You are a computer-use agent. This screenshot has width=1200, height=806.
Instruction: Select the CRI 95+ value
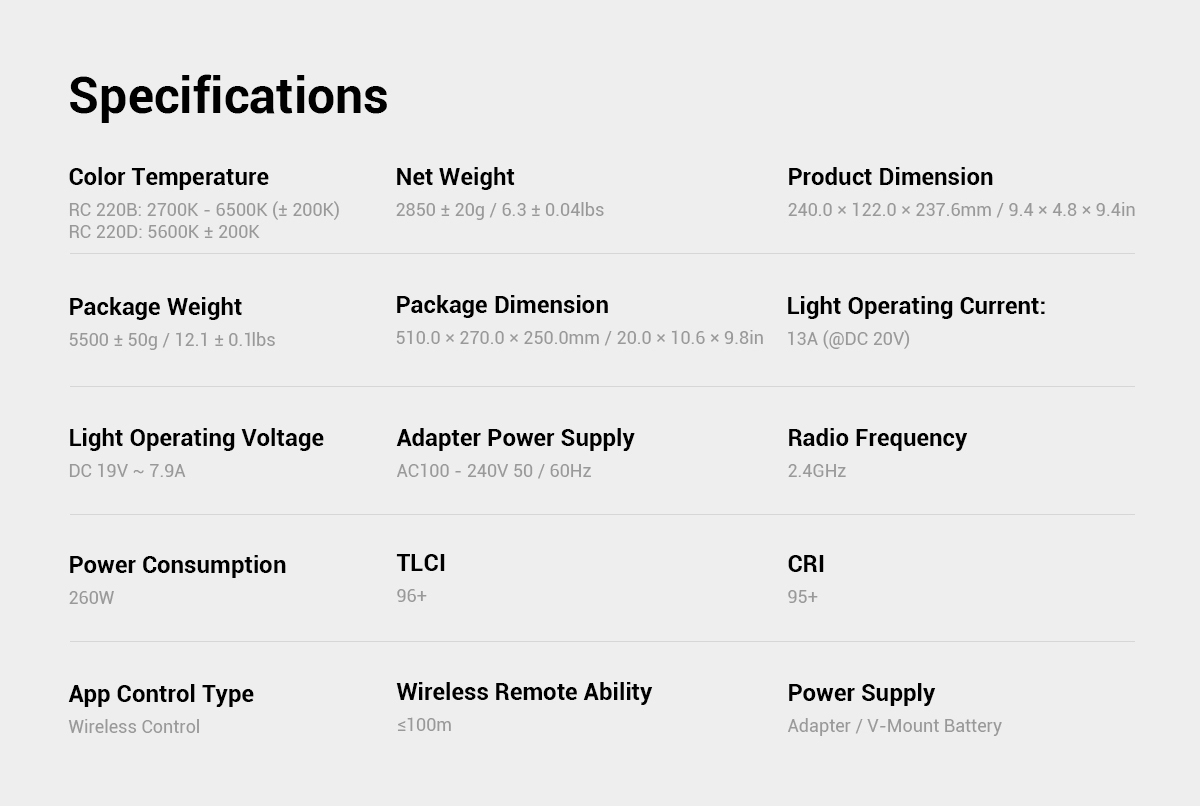[x=802, y=597]
